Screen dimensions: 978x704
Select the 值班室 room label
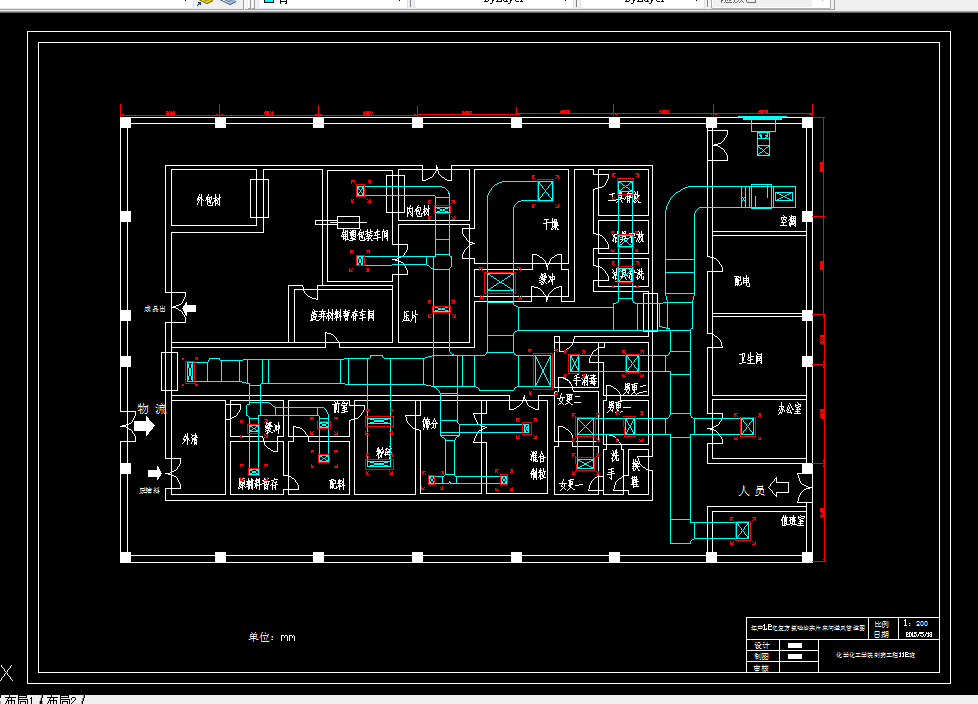pyautogui.click(x=793, y=521)
